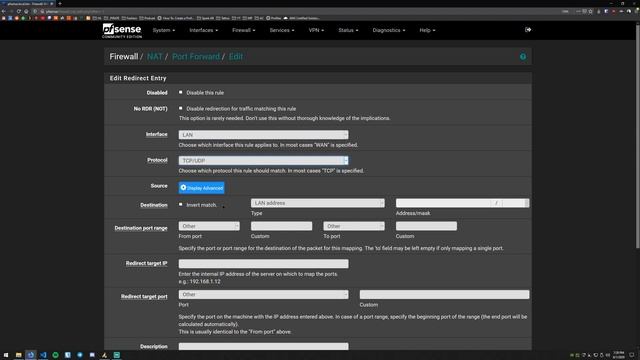
Task: Go to NAT breadcrumb link
Action: pyautogui.click(x=154, y=57)
